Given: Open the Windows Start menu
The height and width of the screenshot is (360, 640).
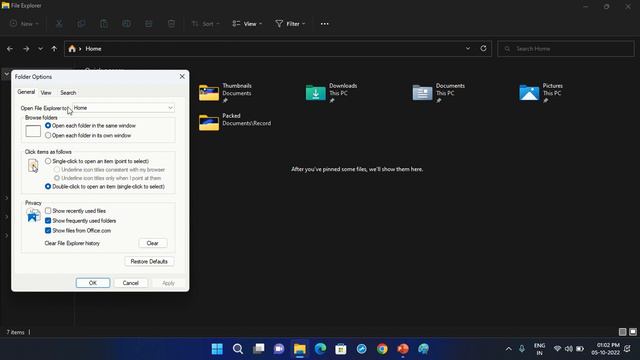Looking at the screenshot, I should coord(217,349).
